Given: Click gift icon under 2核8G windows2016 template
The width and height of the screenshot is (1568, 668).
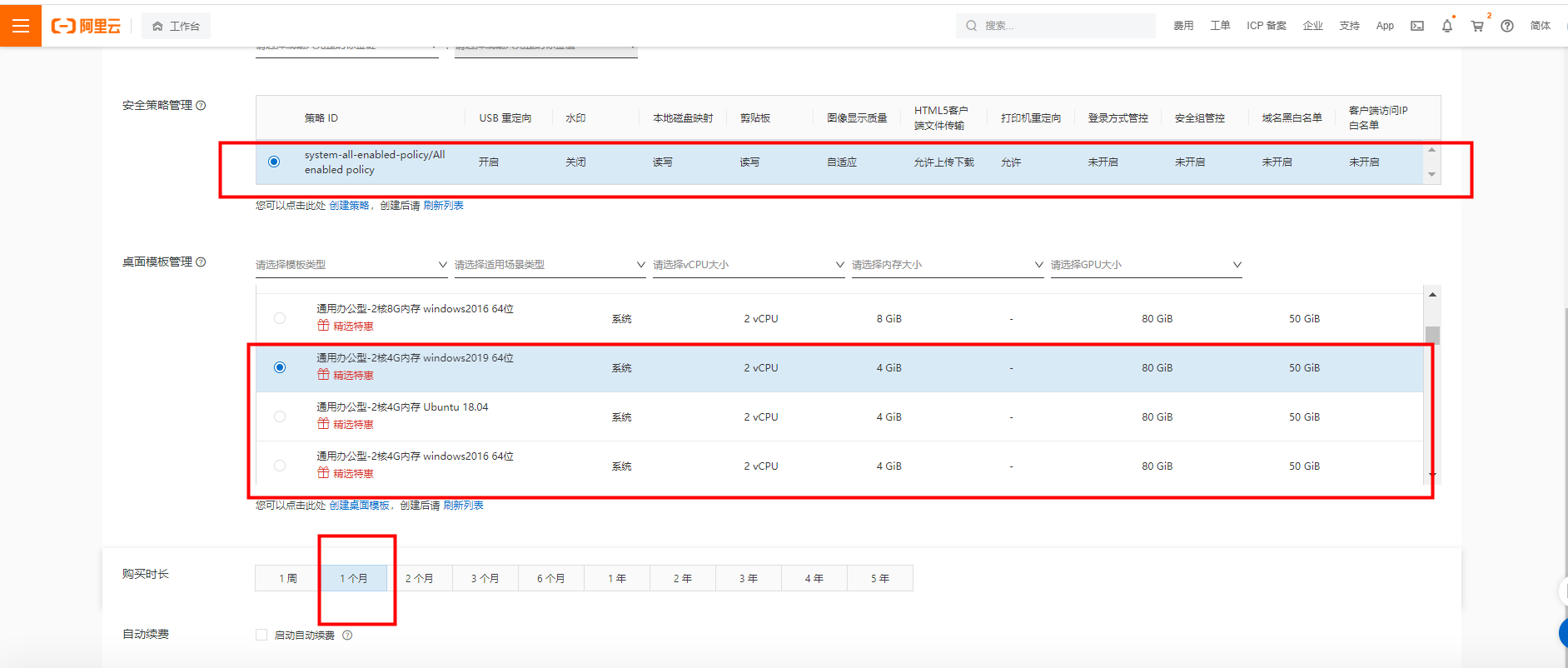Looking at the screenshot, I should [x=323, y=326].
